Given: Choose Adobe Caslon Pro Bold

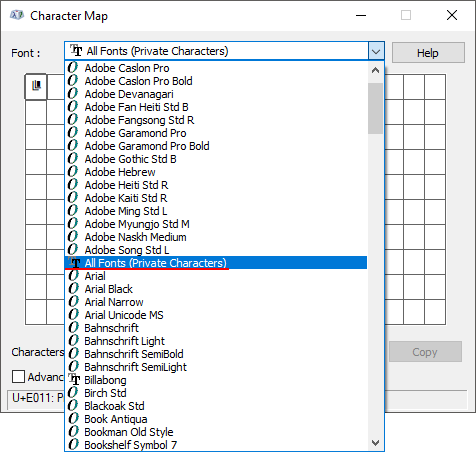Looking at the screenshot, I should click(216, 81).
